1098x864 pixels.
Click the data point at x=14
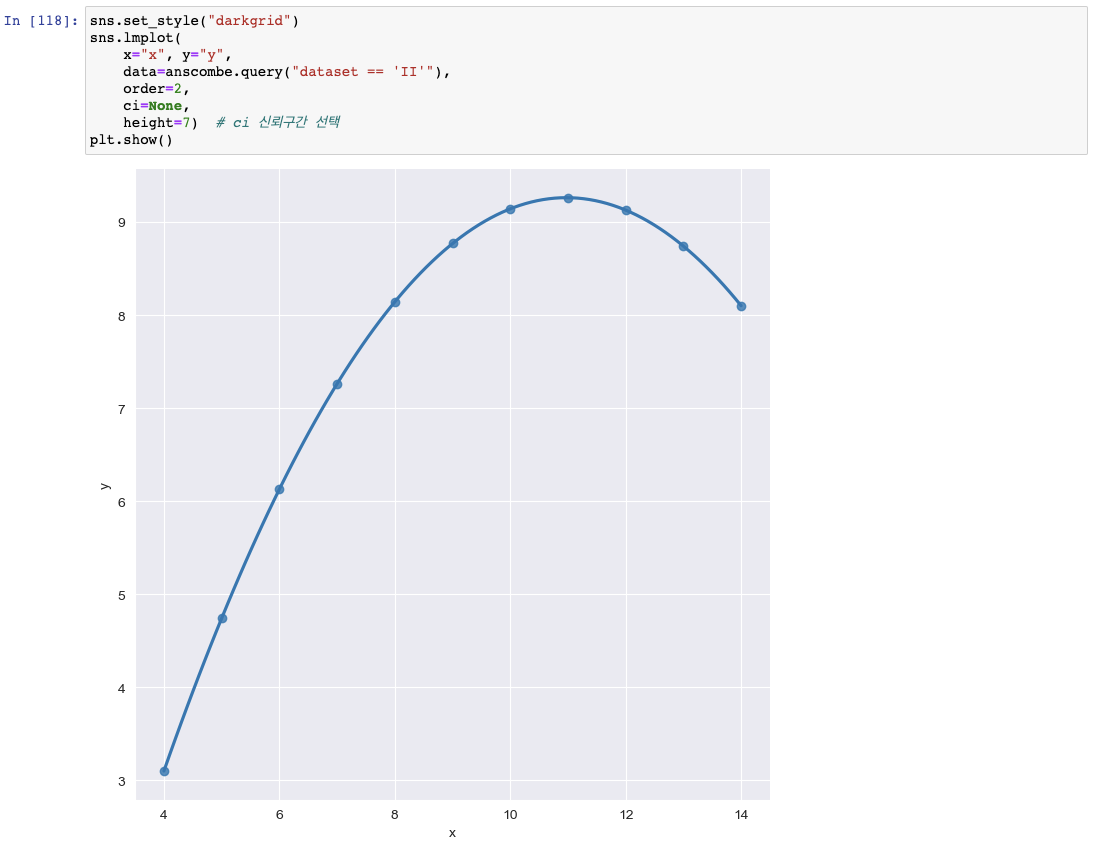[742, 307]
